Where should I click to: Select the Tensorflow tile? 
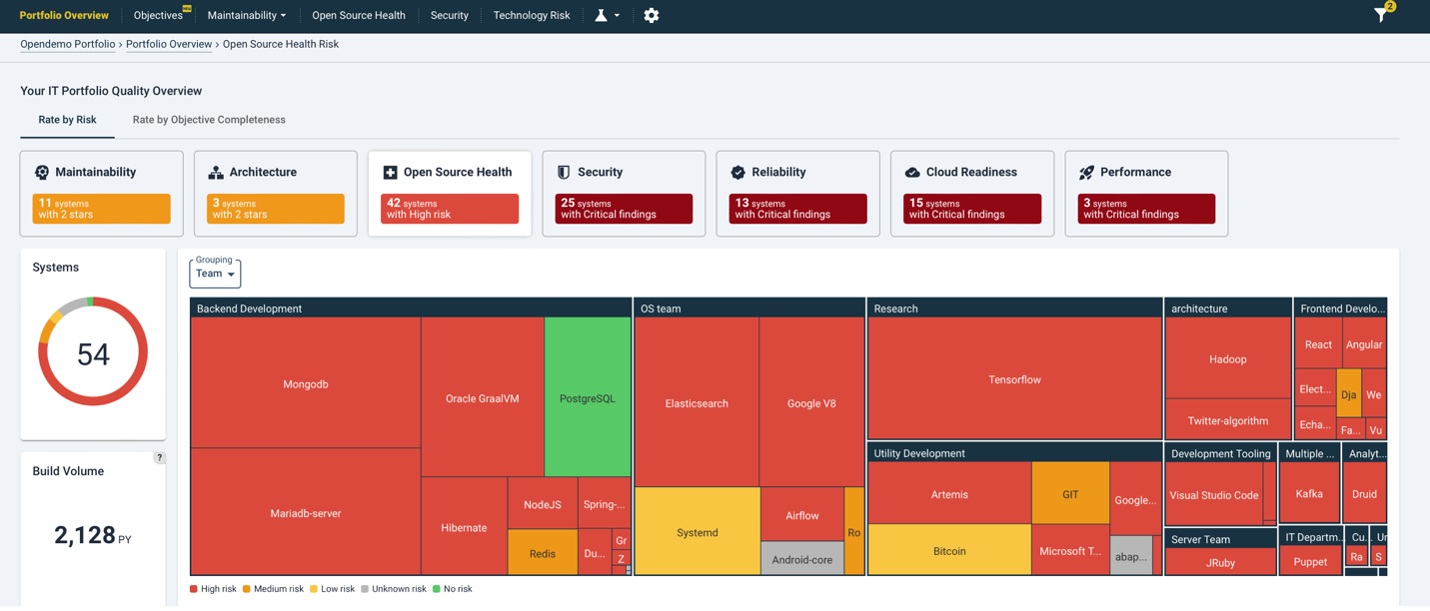(1015, 379)
